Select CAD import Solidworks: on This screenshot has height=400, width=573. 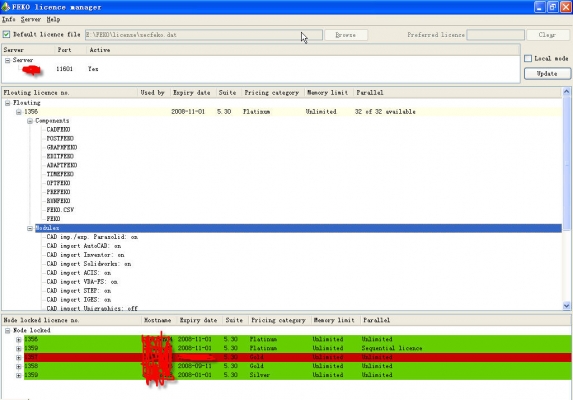[89, 264]
